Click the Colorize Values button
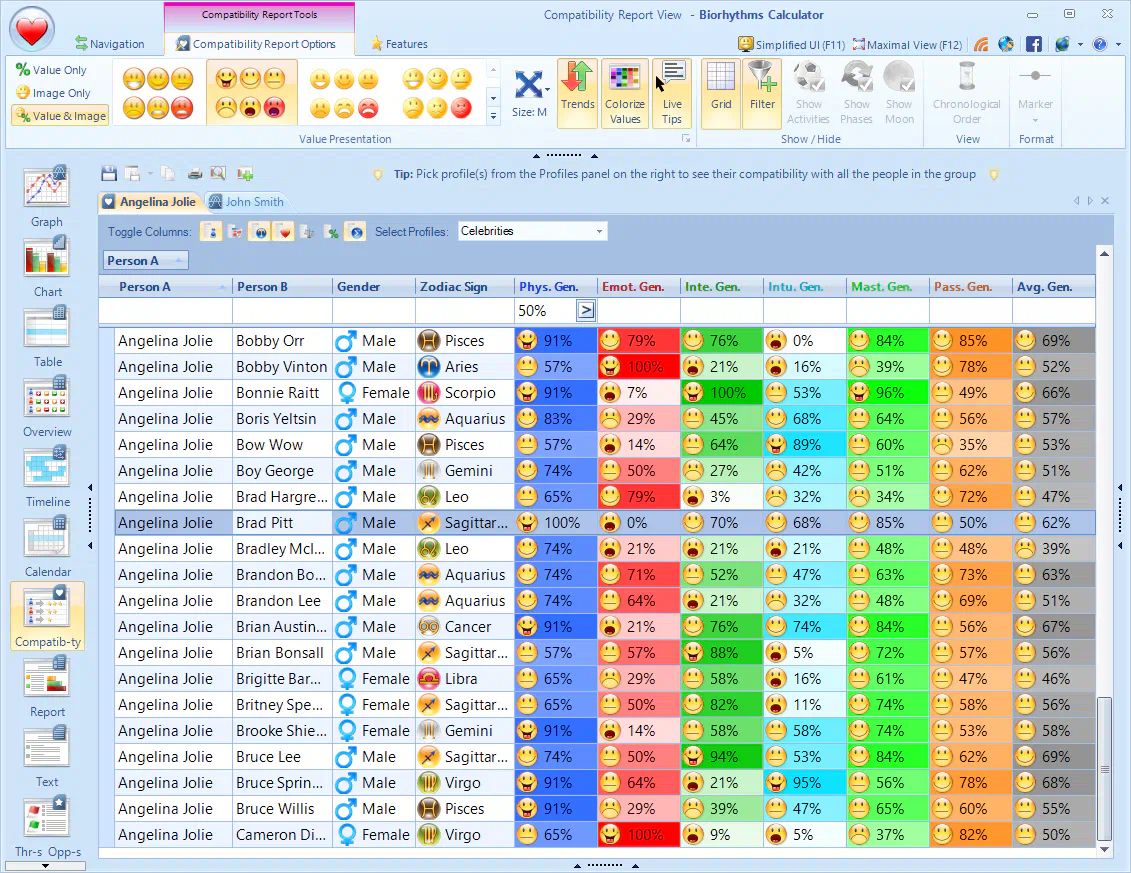 (625, 93)
